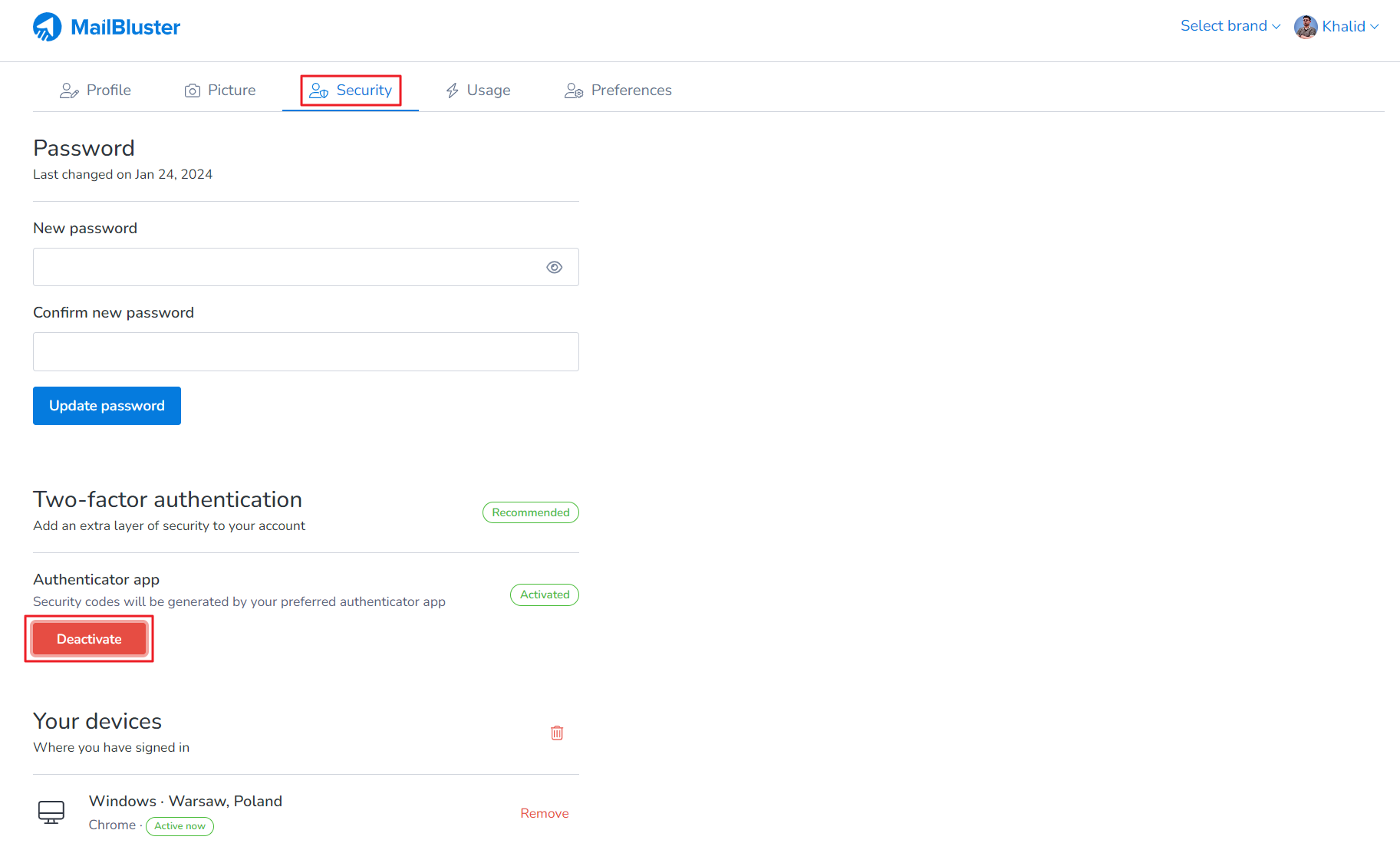Click the gear icon beside Preferences

click(x=573, y=91)
